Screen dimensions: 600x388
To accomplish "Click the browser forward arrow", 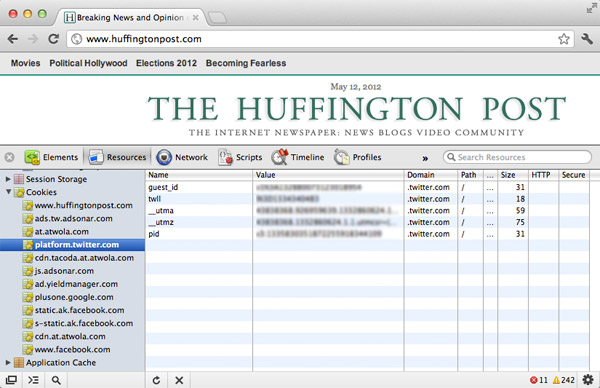I will click(x=33, y=39).
